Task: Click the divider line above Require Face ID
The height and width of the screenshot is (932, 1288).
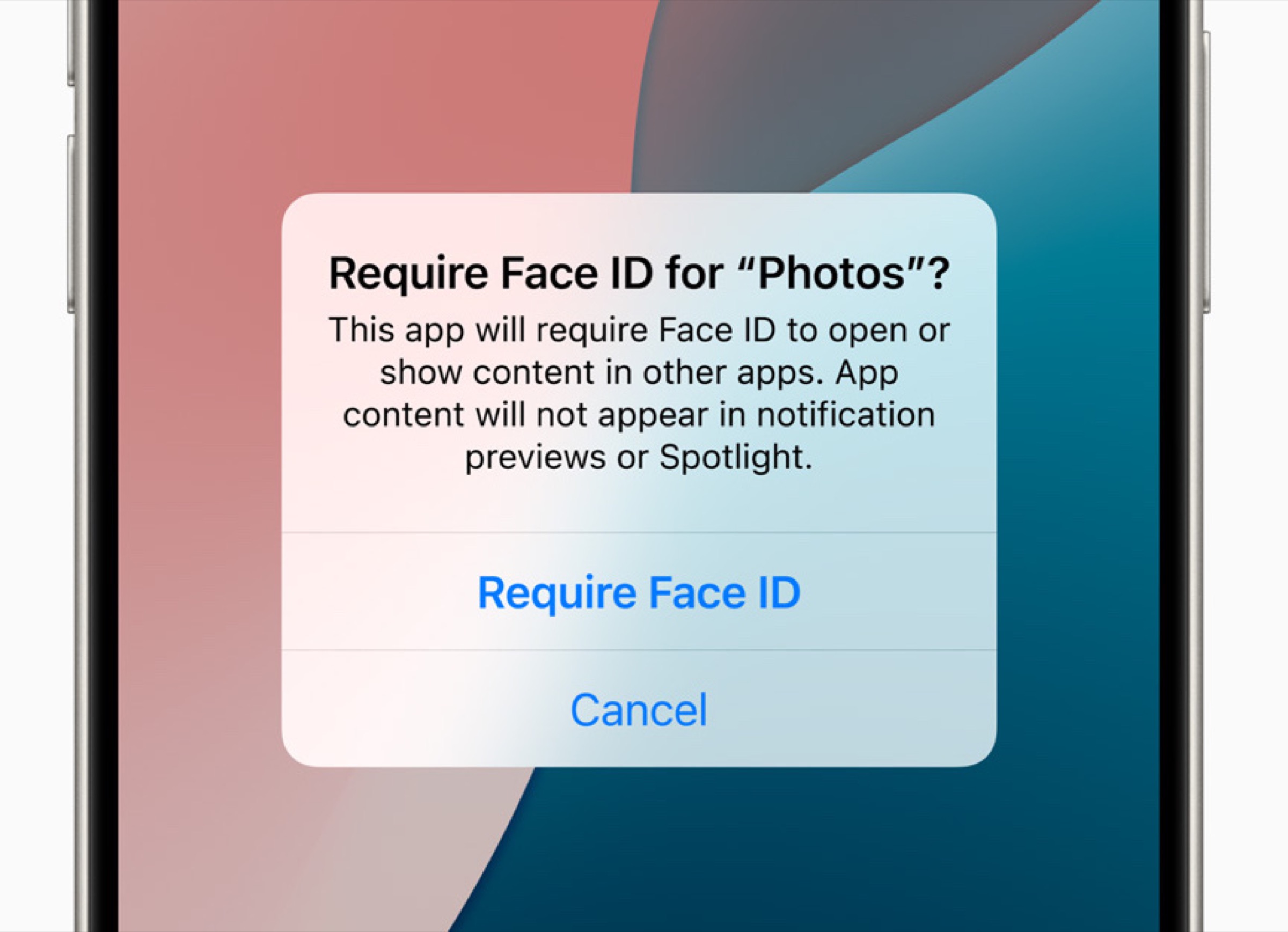Action: coord(639,532)
